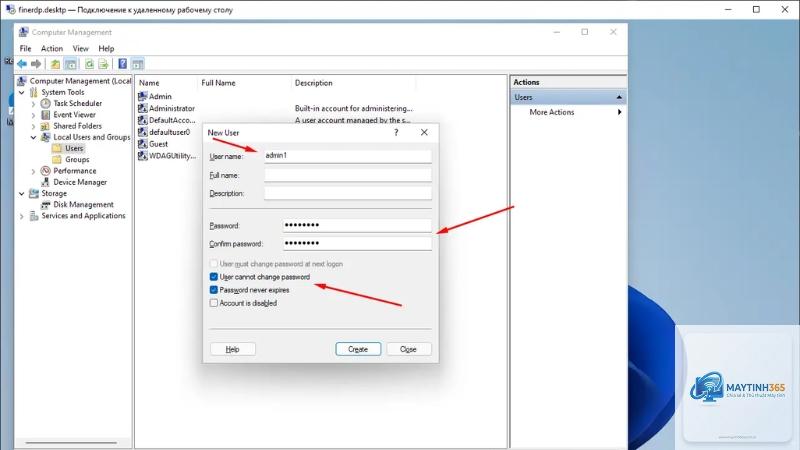Viewport: 800px width, 450px height.
Task: Click the Description input field
Action: pos(347,193)
